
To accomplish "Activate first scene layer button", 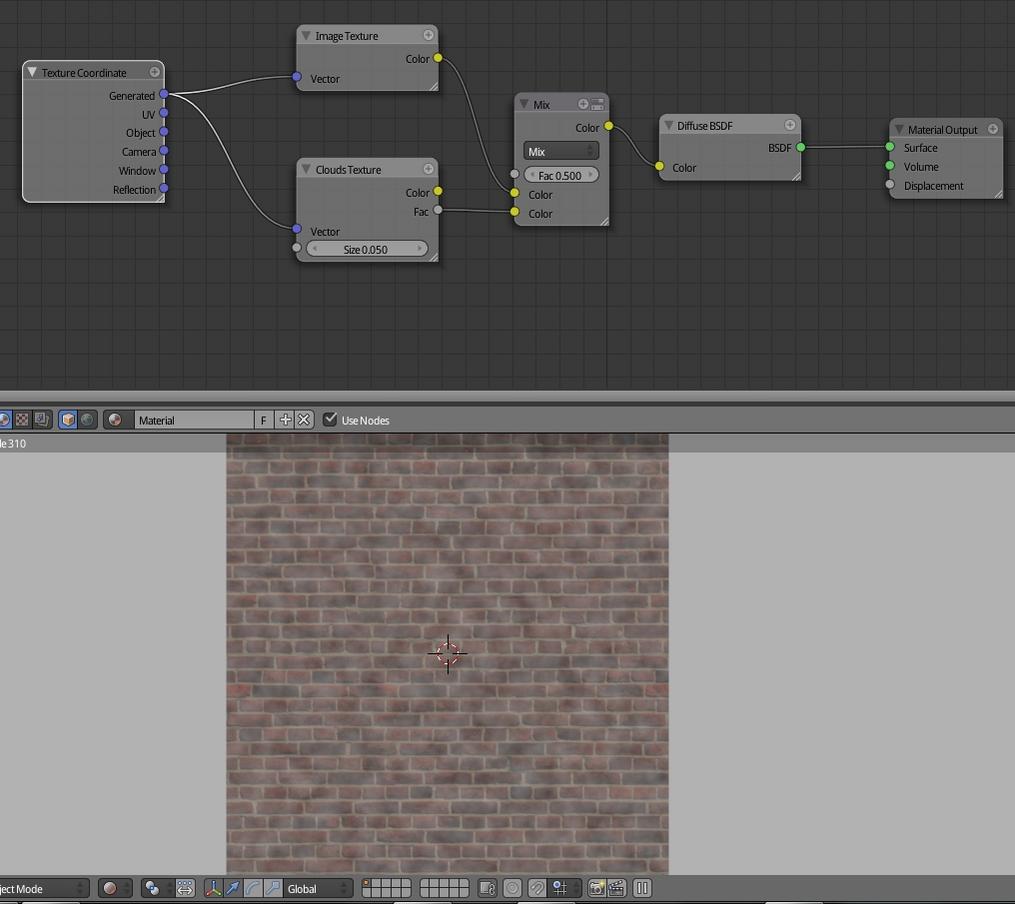I will 366,883.
